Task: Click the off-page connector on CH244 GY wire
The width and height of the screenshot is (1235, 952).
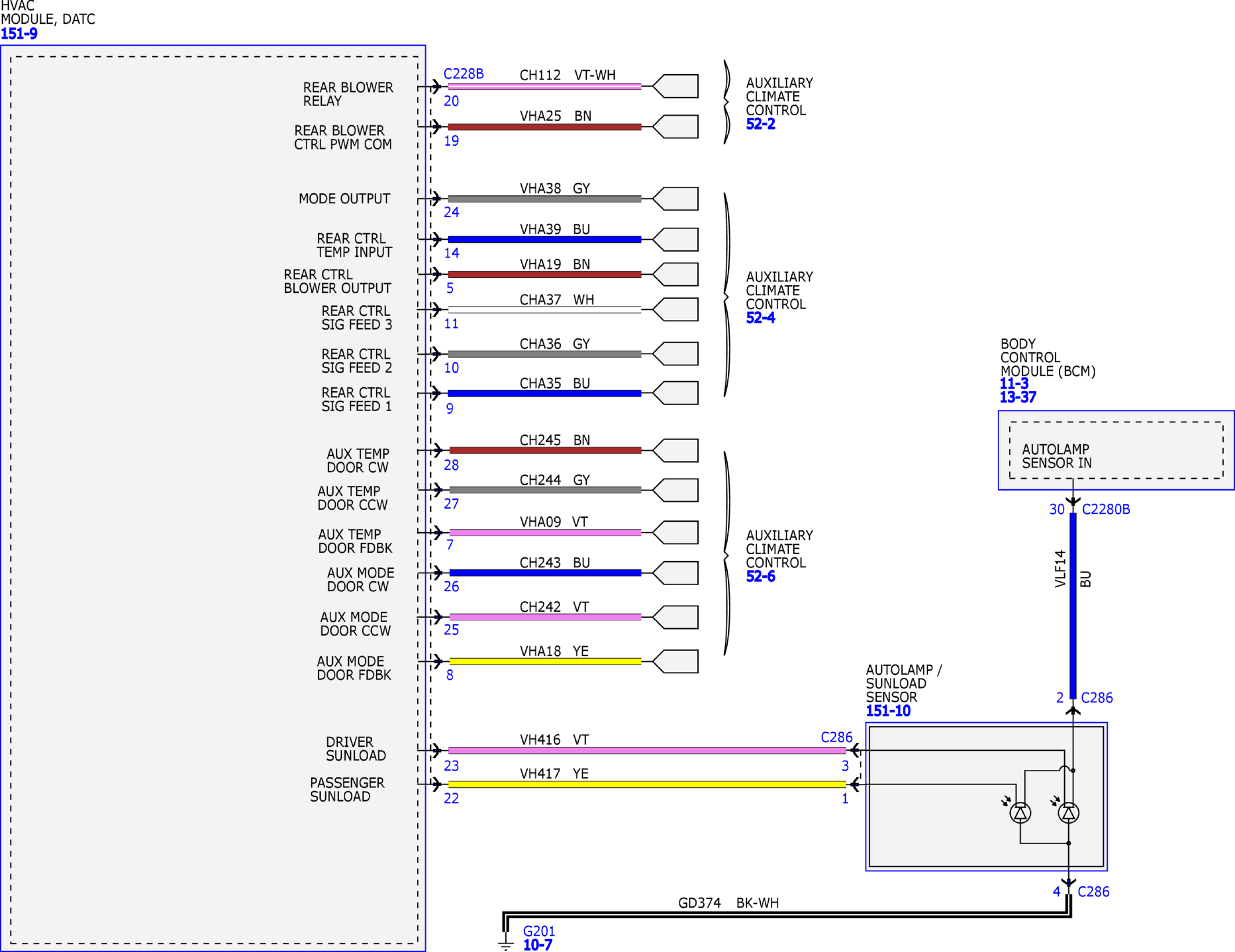Action: pyautogui.click(x=675, y=490)
